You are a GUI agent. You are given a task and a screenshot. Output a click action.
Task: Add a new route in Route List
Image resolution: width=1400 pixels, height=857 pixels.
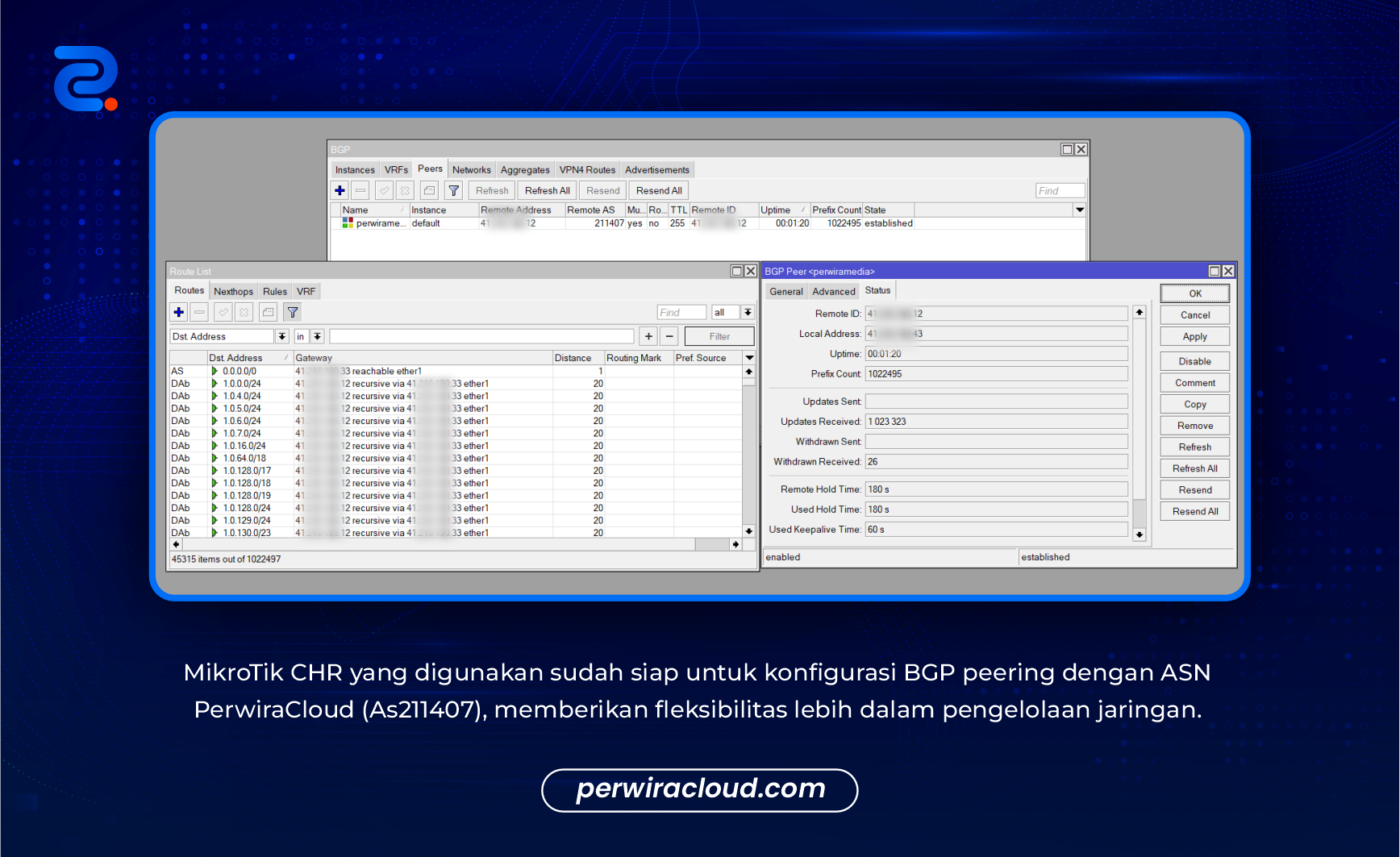[178, 312]
